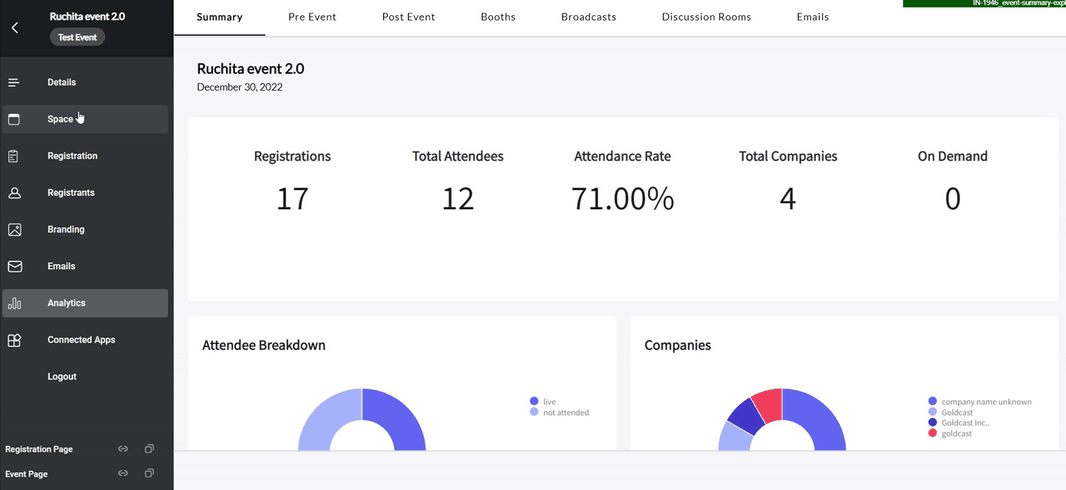This screenshot has height=490, width=1066.
Task: Go to Registrants in the sidebar
Action: click(85, 192)
